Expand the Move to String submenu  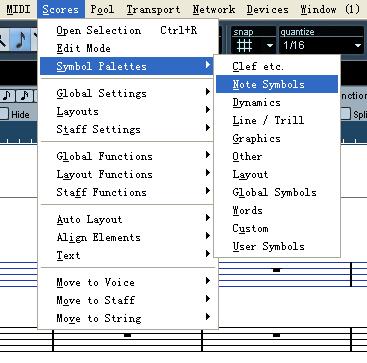point(128,318)
